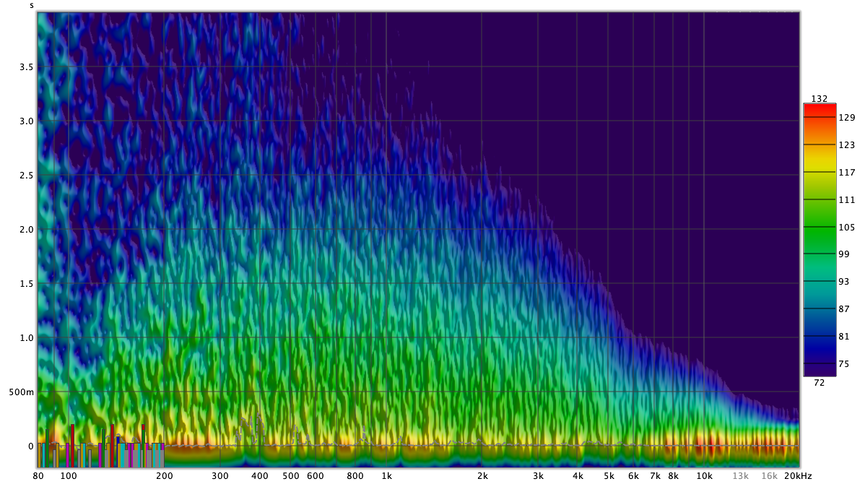The image size is (865, 484).
Task: Click the 132 maximum label above color scale
Action: tap(819, 97)
